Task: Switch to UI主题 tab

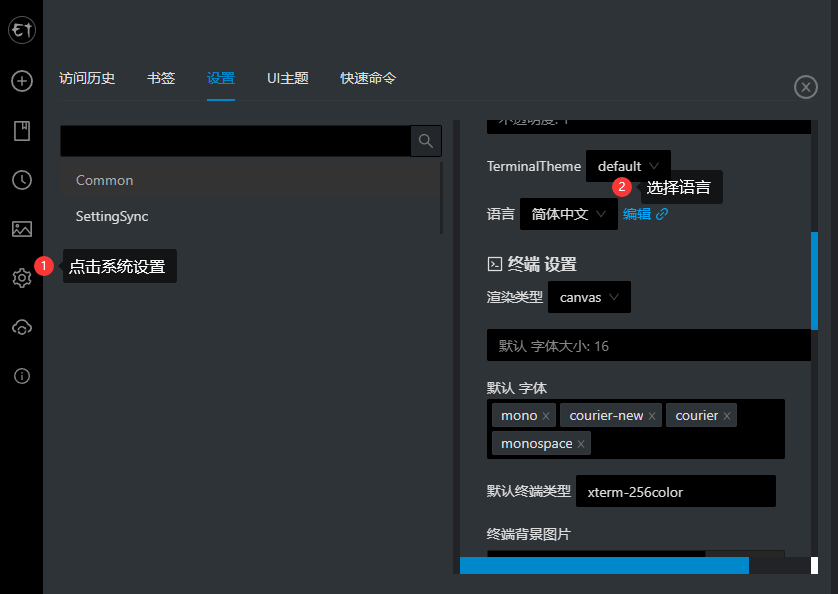Action: click(288, 79)
